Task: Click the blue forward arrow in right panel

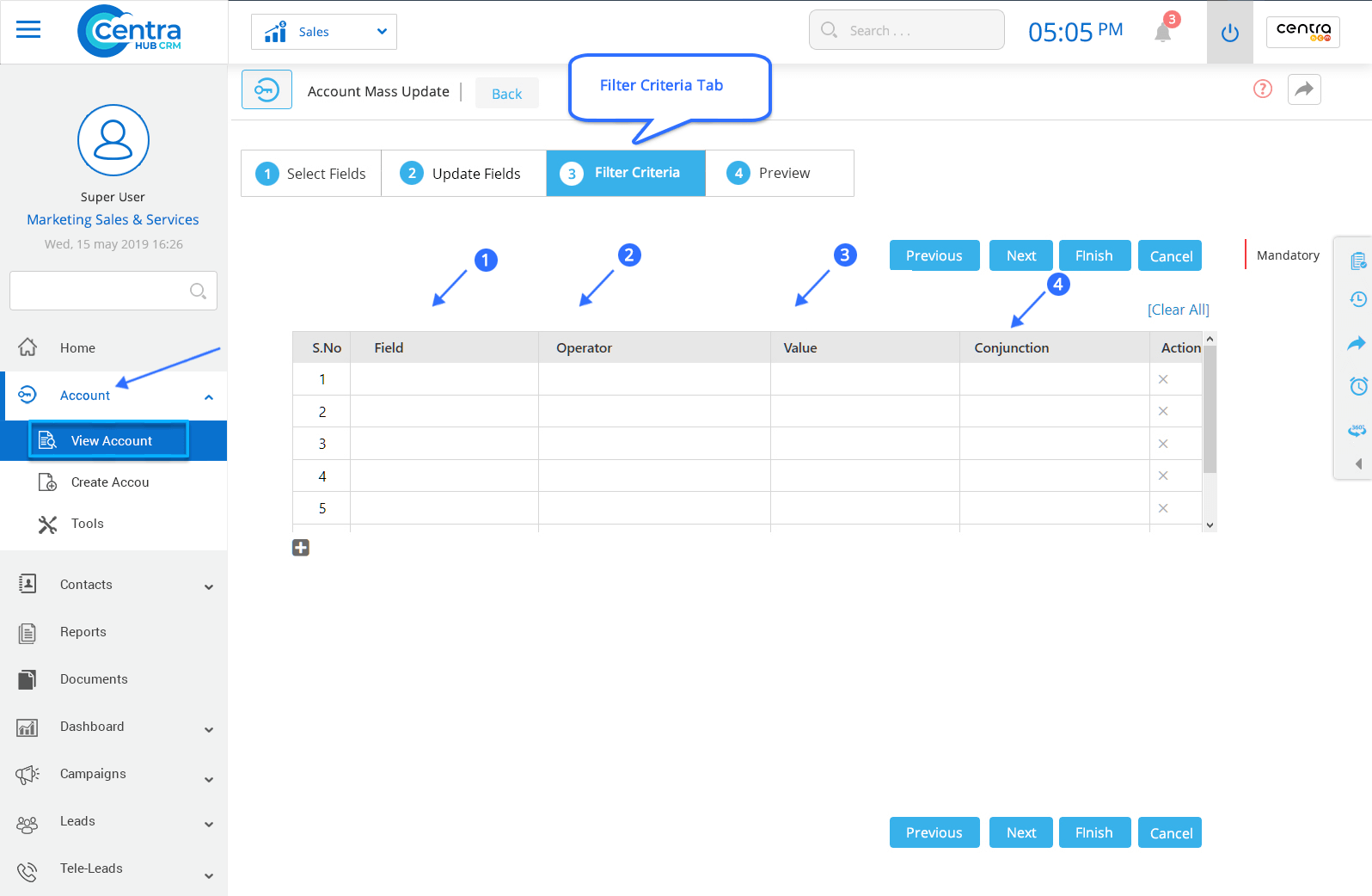Action: (1357, 344)
